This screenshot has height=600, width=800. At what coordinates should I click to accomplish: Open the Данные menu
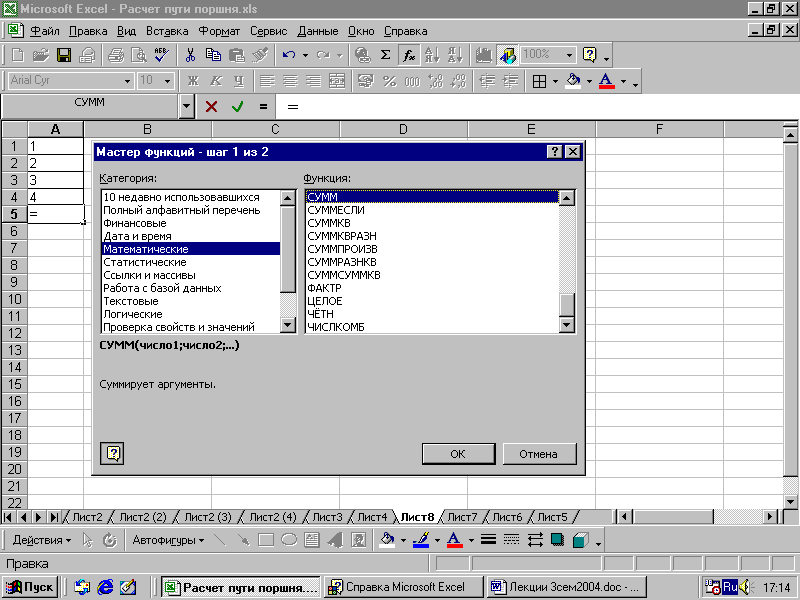point(317,31)
